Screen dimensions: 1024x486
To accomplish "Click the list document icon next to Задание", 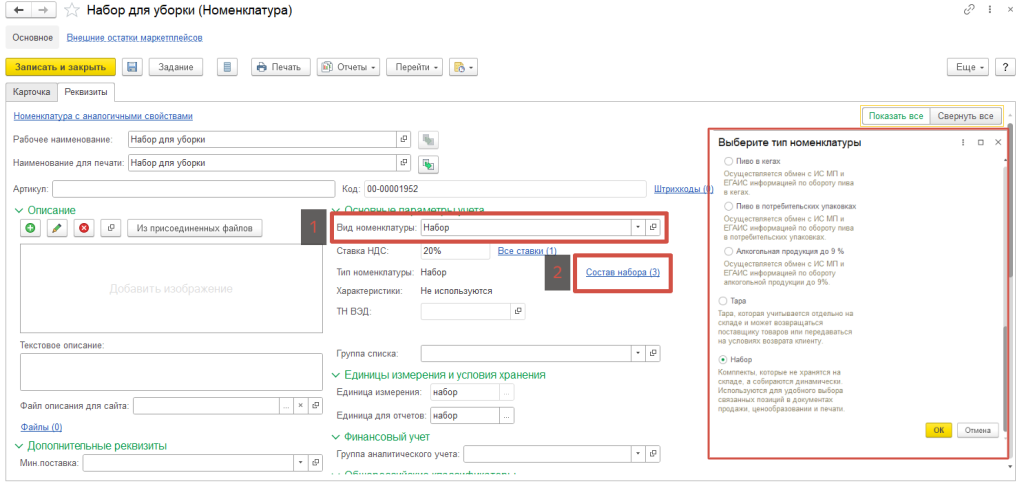I will tap(228, 67).
